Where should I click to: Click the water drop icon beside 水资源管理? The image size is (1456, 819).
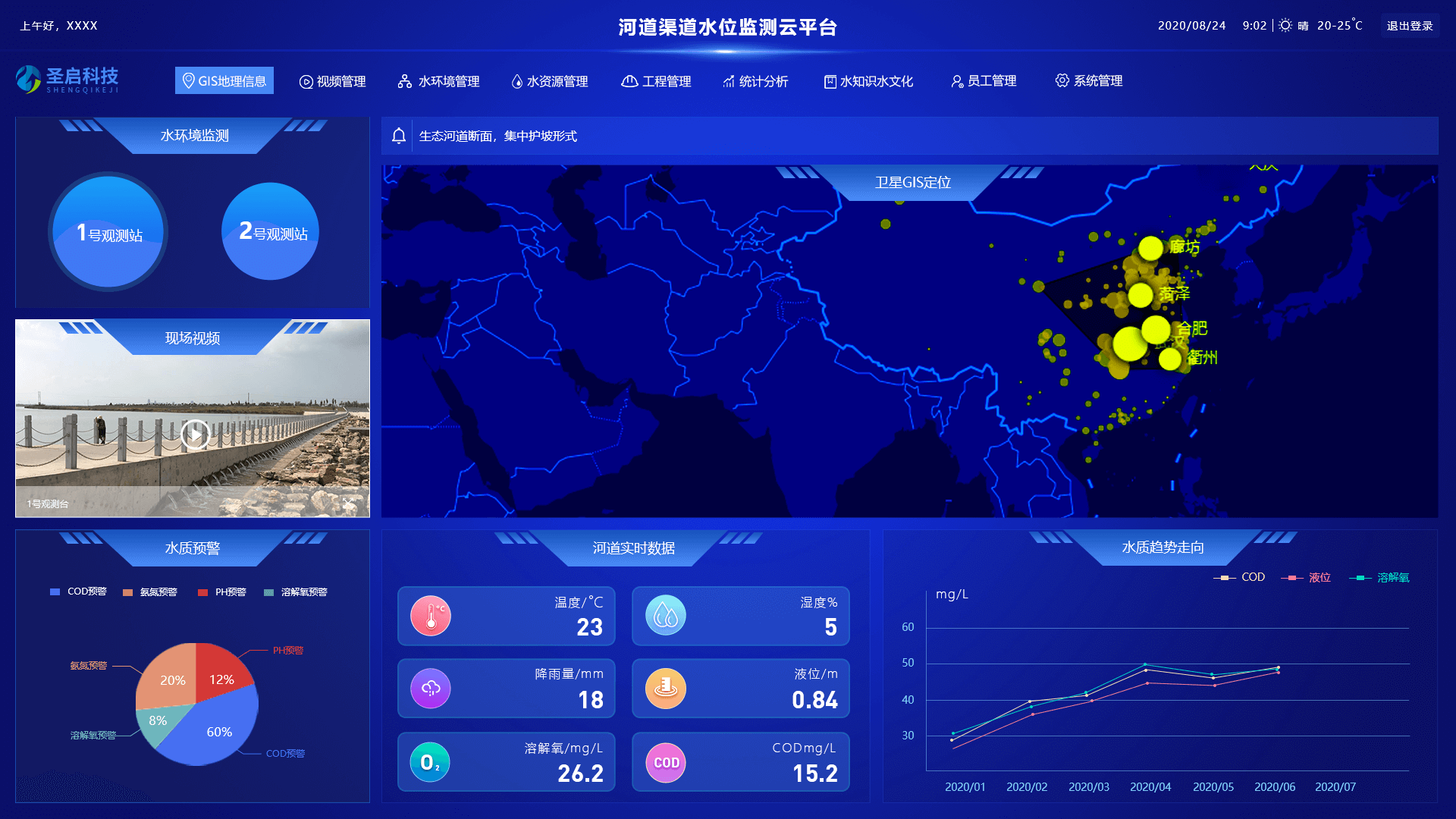(517, 81)
